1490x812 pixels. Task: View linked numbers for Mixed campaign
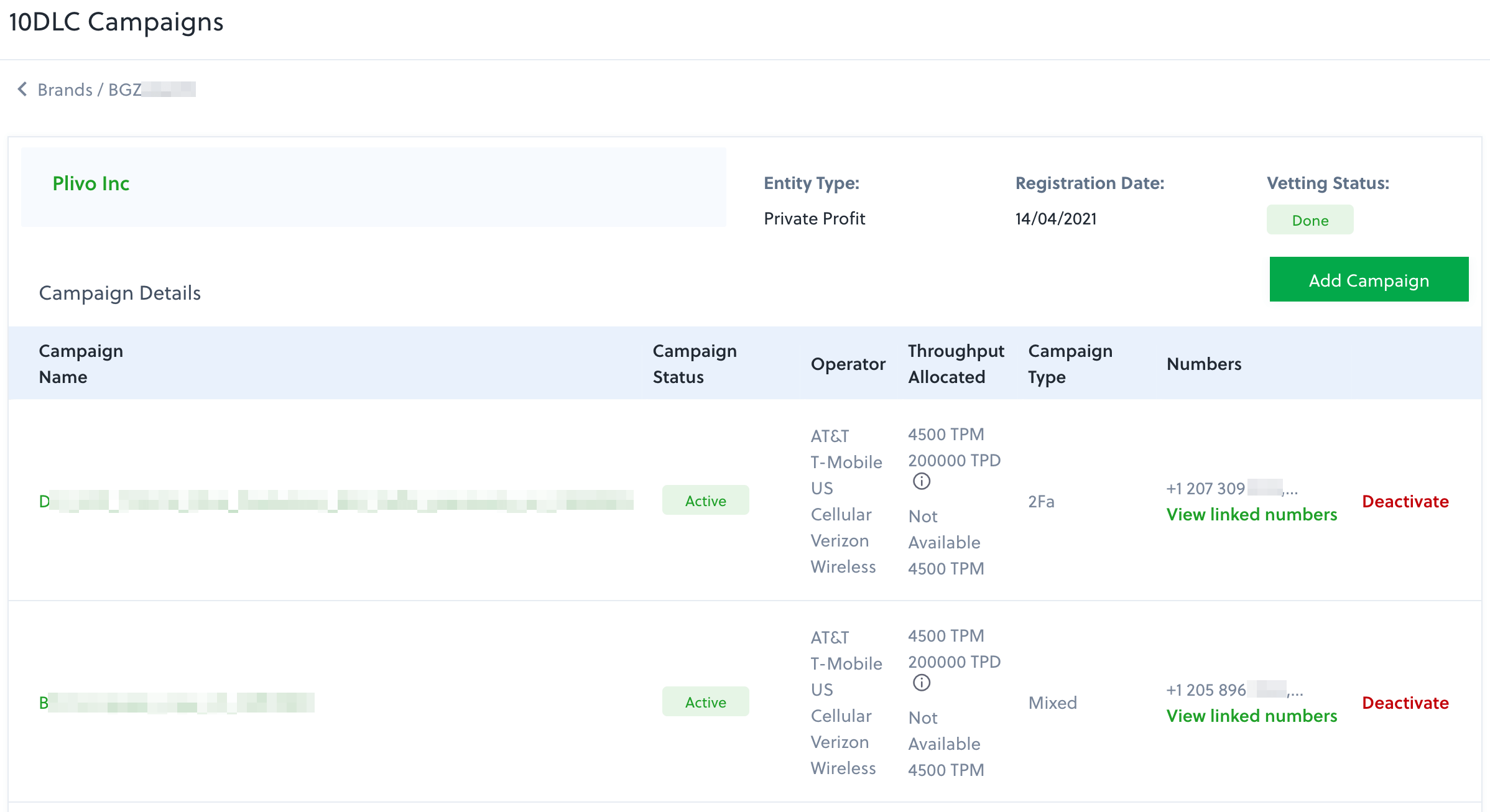[x=1251, y=716]
